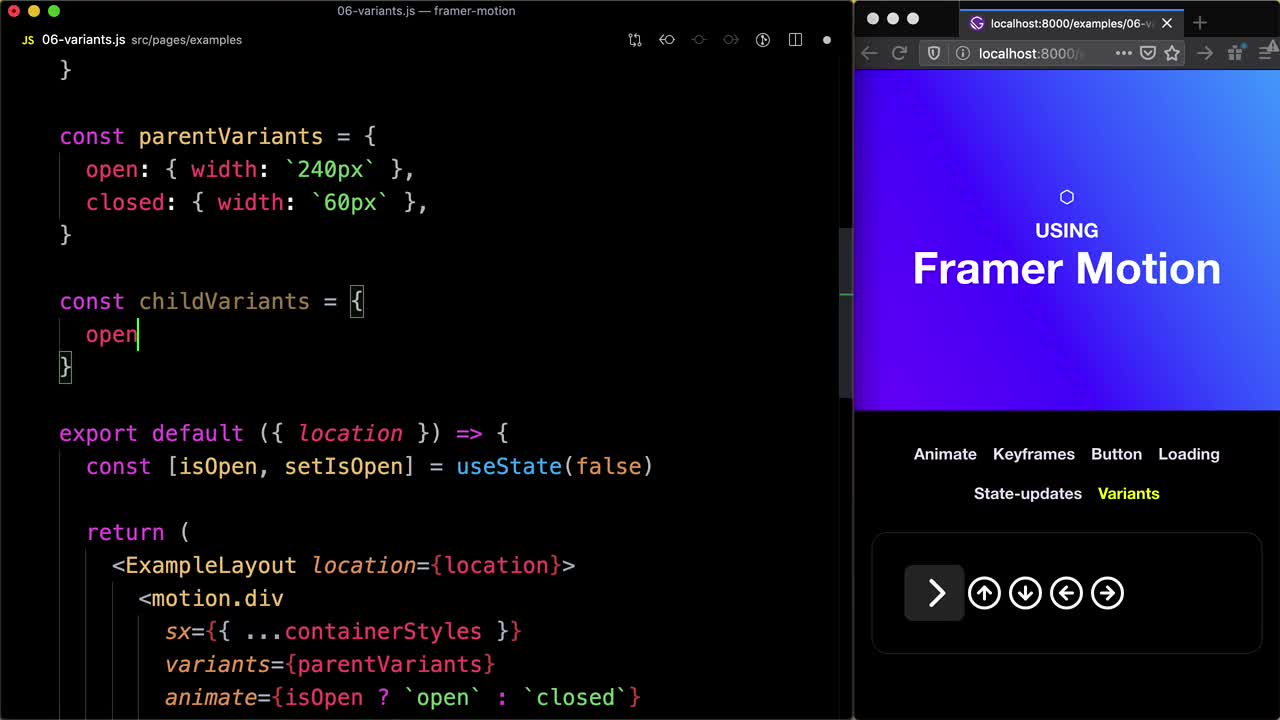Click the compare changes icon in editor toolbar
The height and width of the screenshot is (720, 1280).
635,40
